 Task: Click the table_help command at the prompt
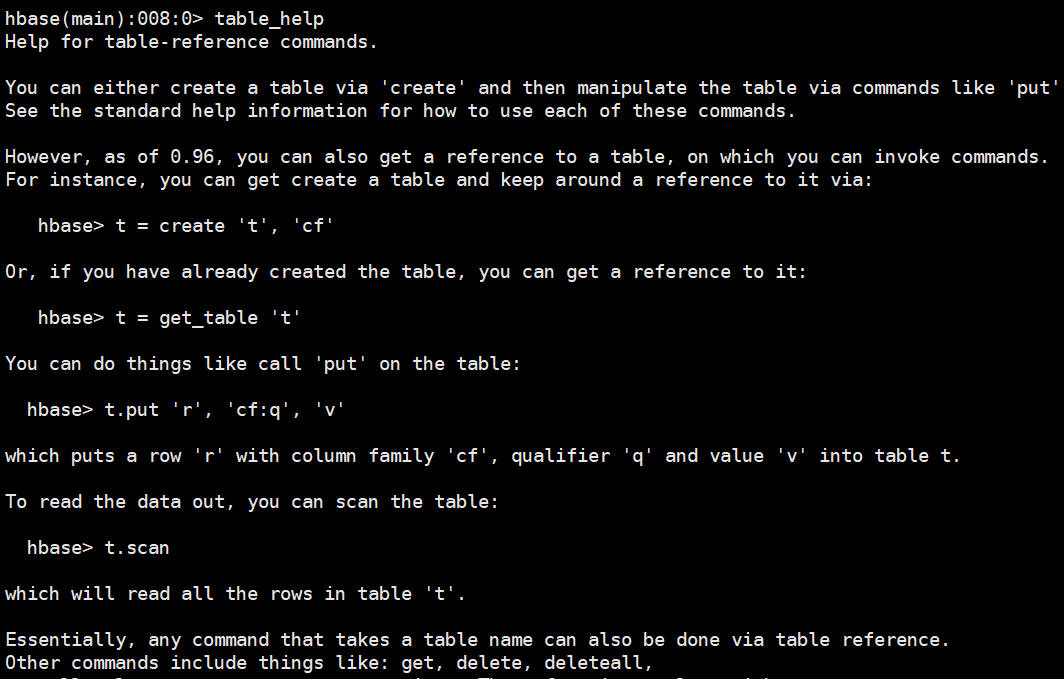pos(269,18)
